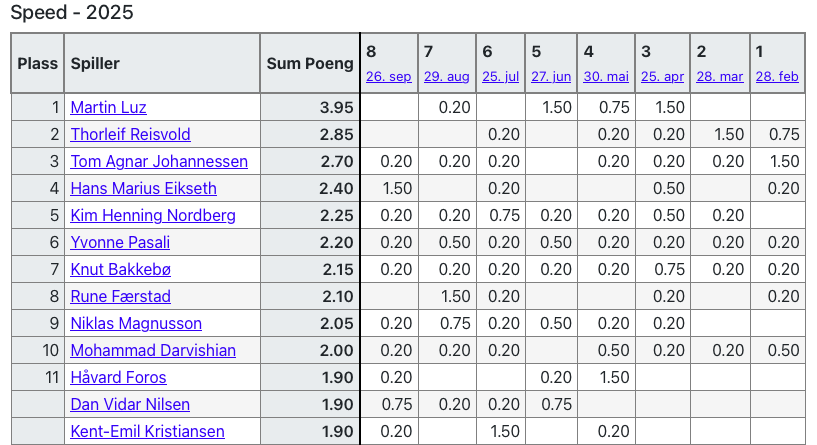Select Rune Færstad's name

[121, 297]
